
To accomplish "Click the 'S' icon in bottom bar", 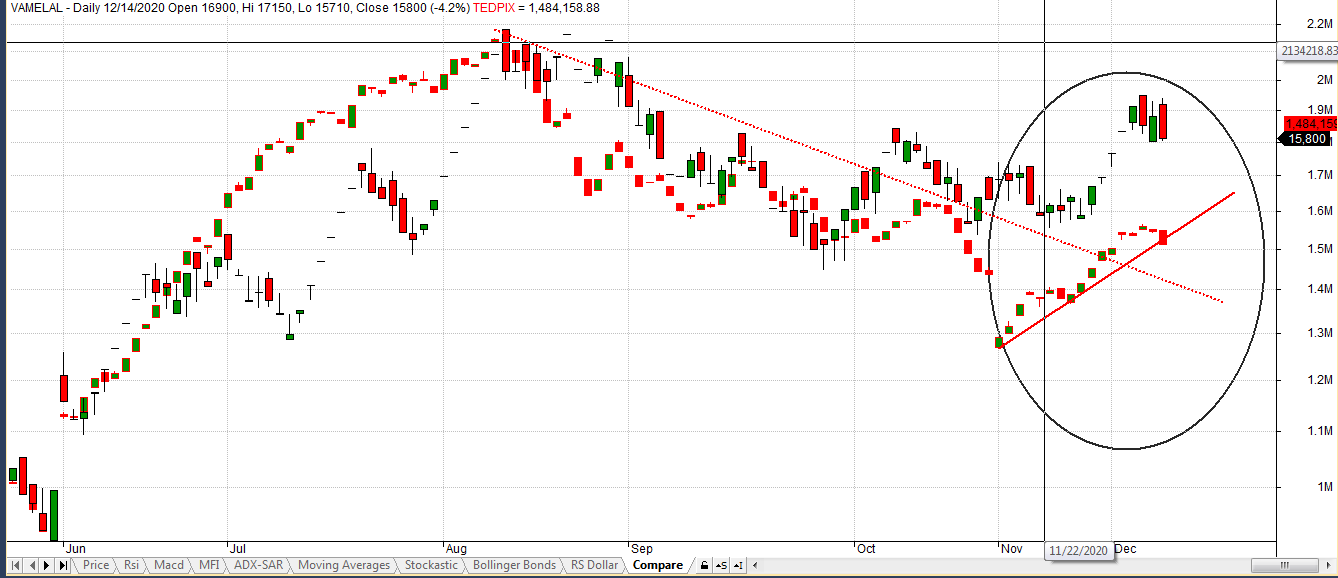I will pyautogui.click(x=721, y=566).
